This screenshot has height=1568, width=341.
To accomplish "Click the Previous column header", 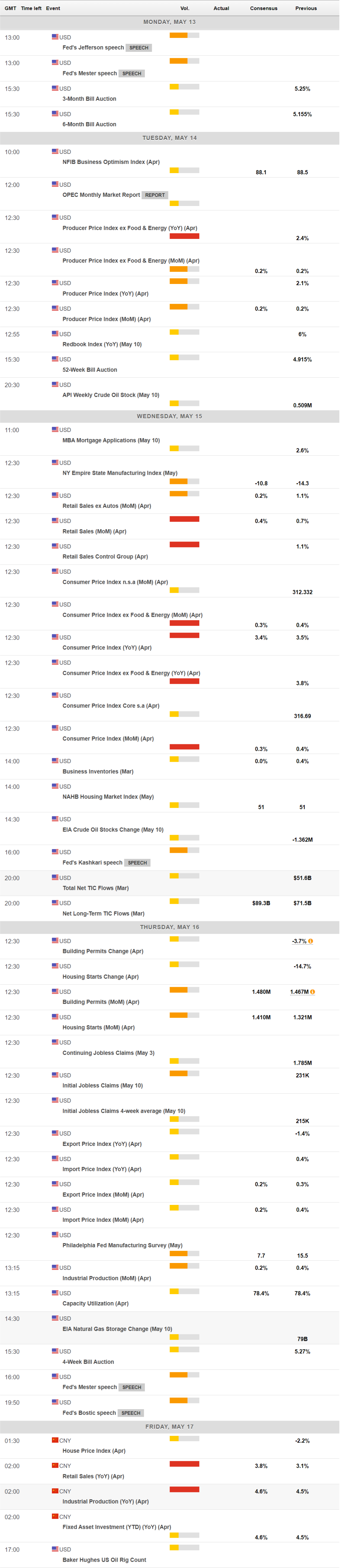I will pos(306,9).
